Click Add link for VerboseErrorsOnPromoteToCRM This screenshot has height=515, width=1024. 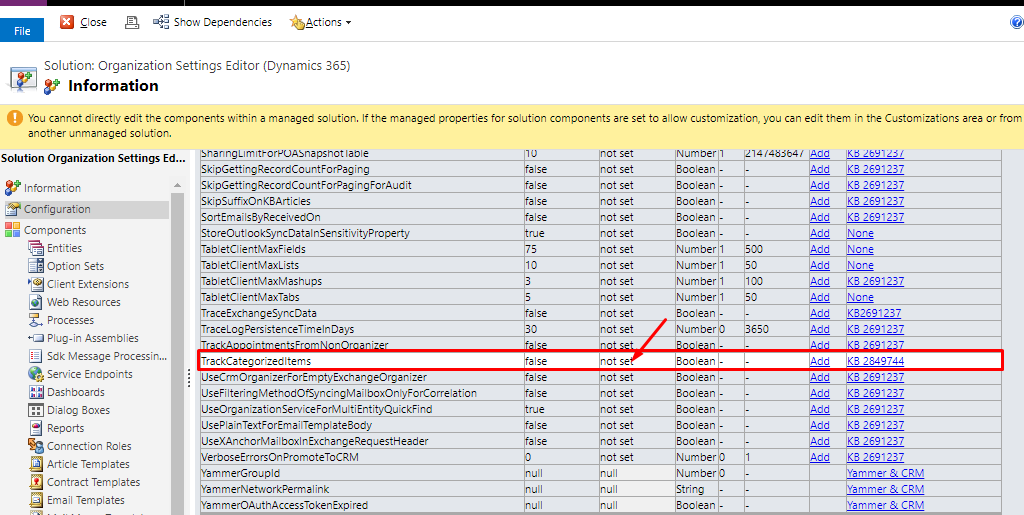click(820, 458)
